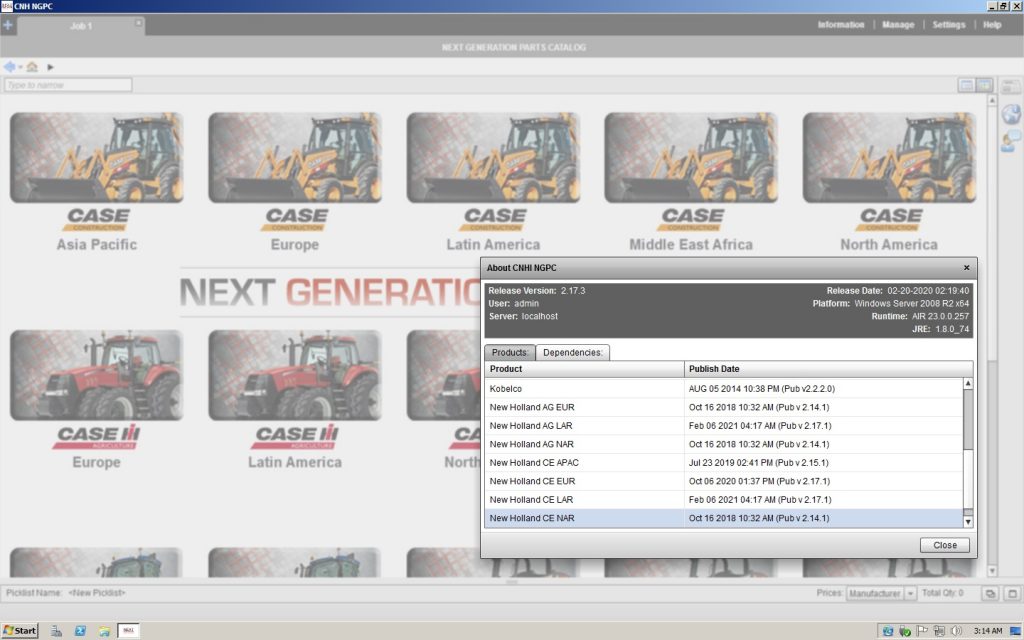
Task: Select the Products tab
Action: [x=509, y=353]
